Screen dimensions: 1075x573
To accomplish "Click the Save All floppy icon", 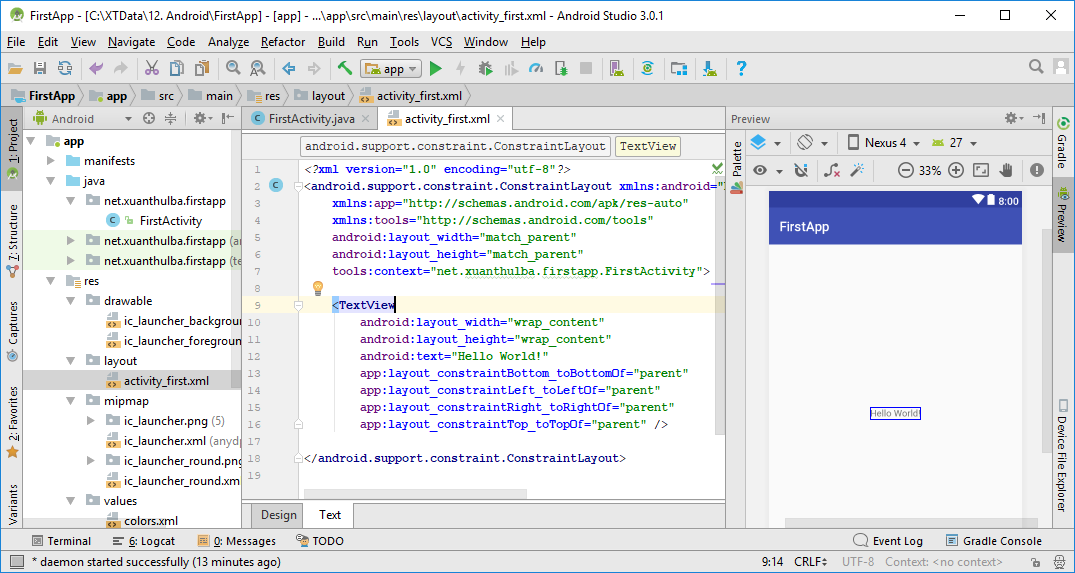I will point(40,69).
